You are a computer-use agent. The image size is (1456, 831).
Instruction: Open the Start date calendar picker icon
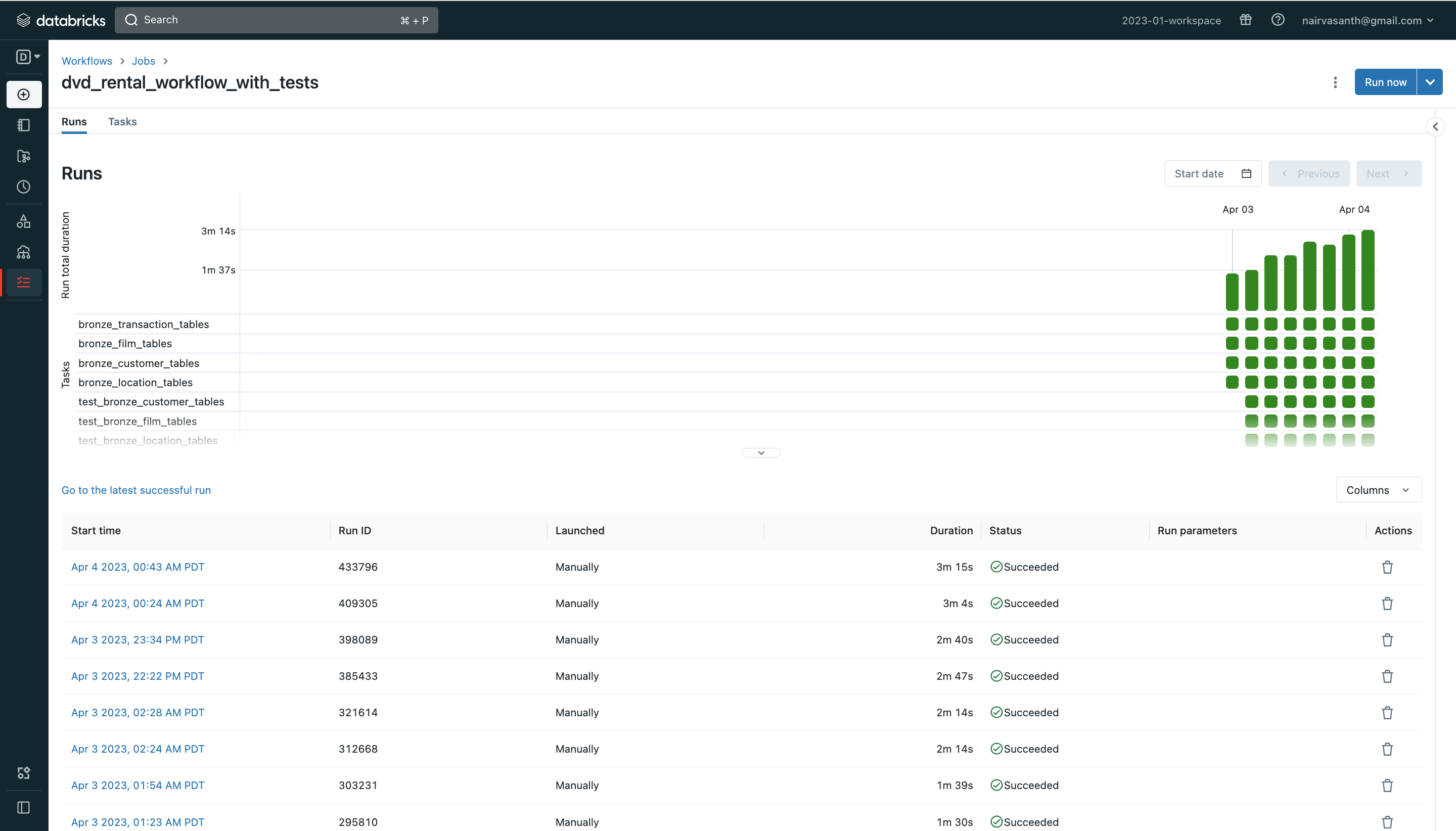pyautogui.click(x=1247, y=173)
